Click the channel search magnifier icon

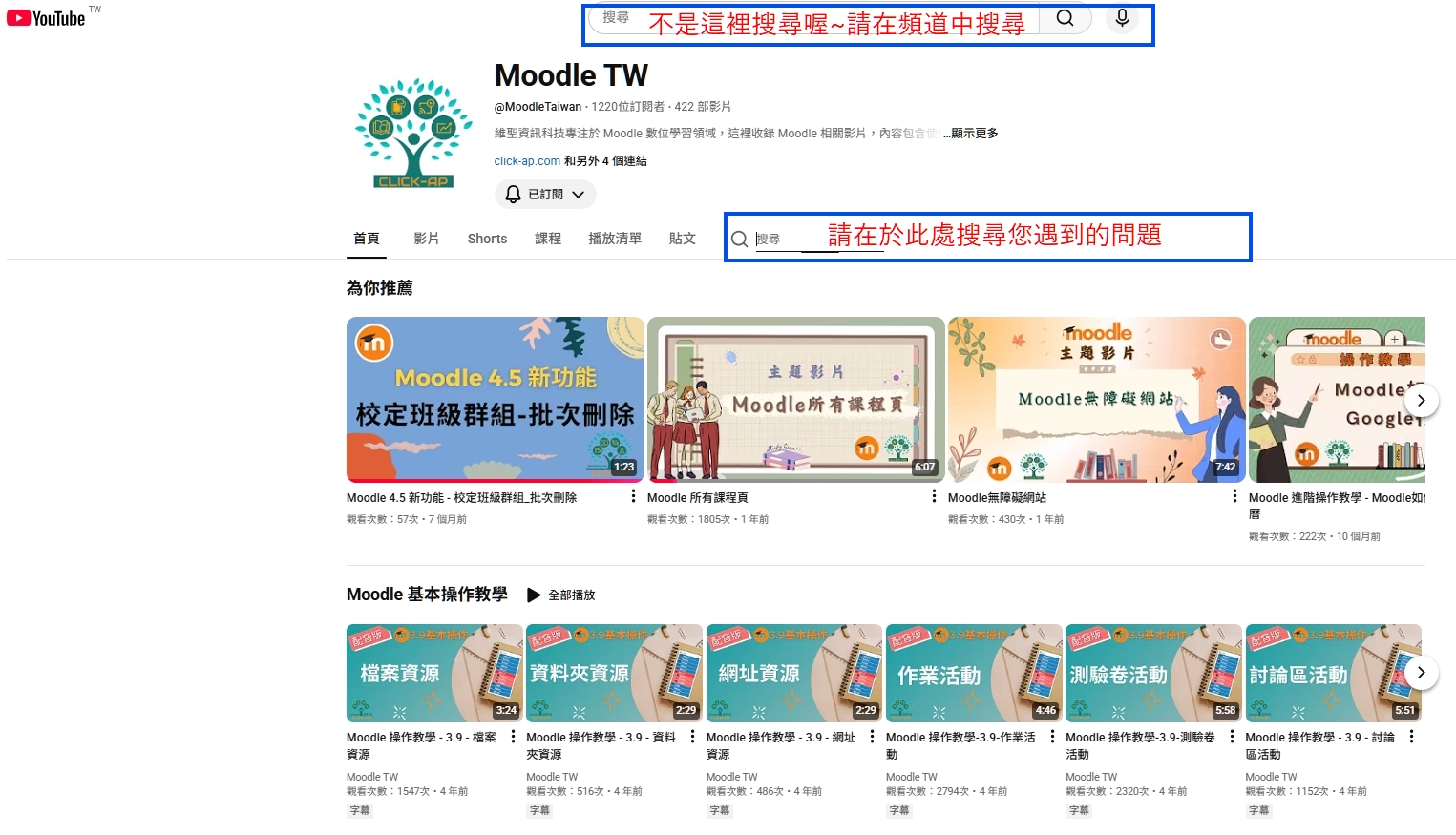(x=739, y=239)
